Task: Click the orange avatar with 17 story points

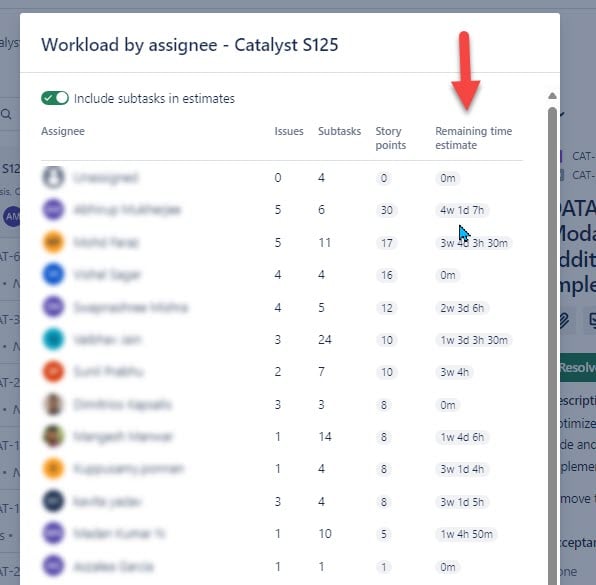Action: coord(53,242)
